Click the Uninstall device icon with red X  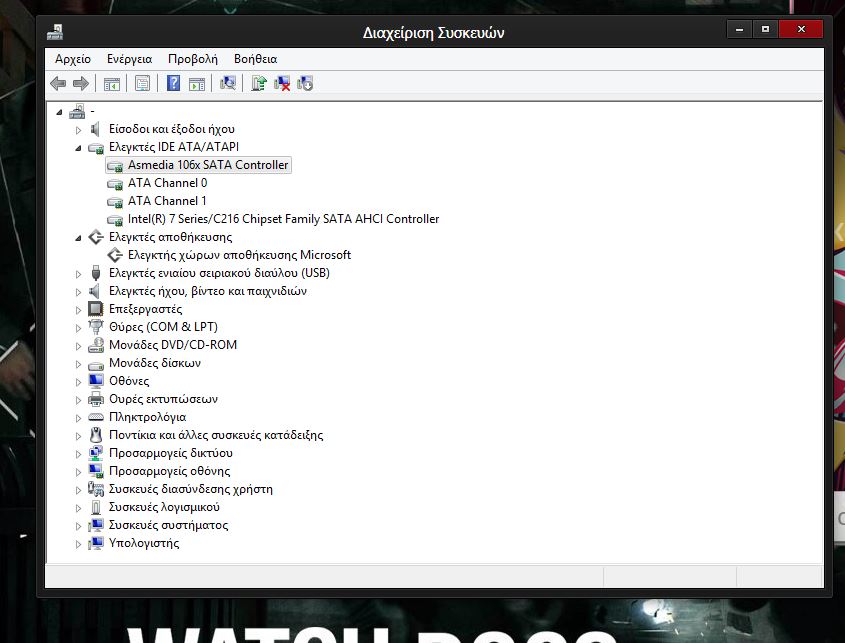click(282, 84)
